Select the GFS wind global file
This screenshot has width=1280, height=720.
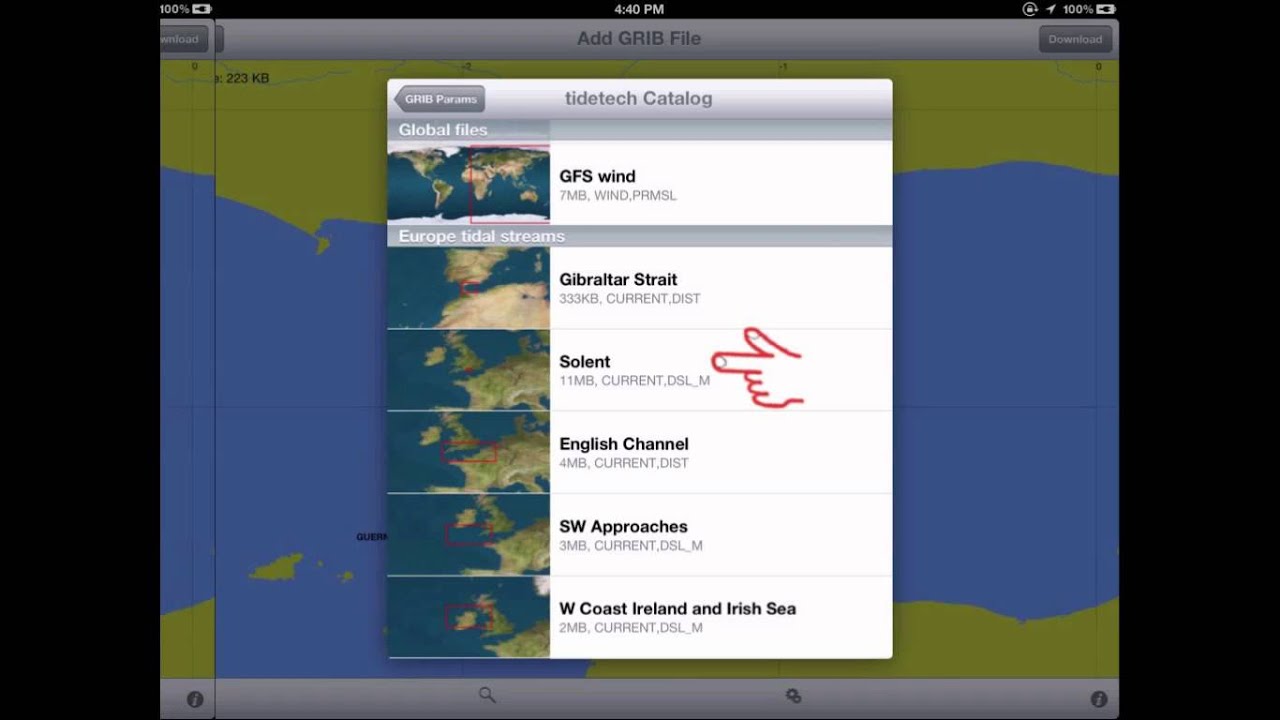[640, 183]
